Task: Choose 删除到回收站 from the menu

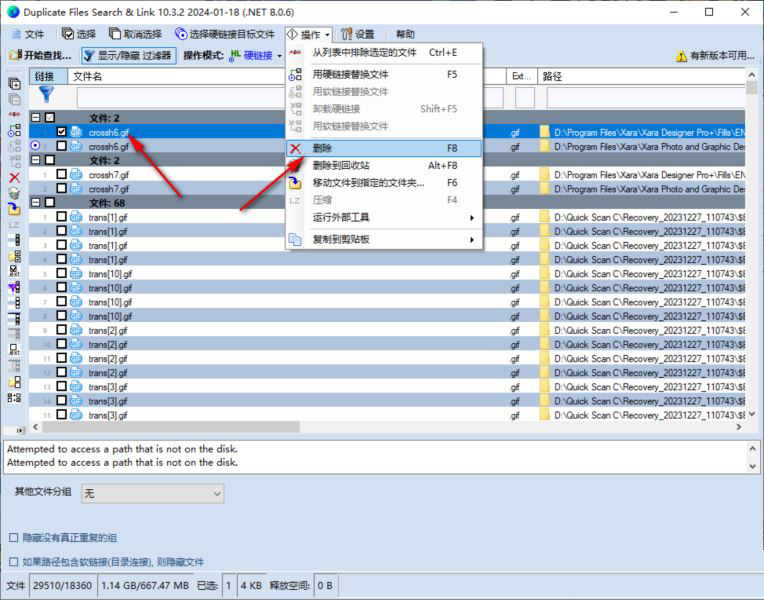Action: pos(384,166)
